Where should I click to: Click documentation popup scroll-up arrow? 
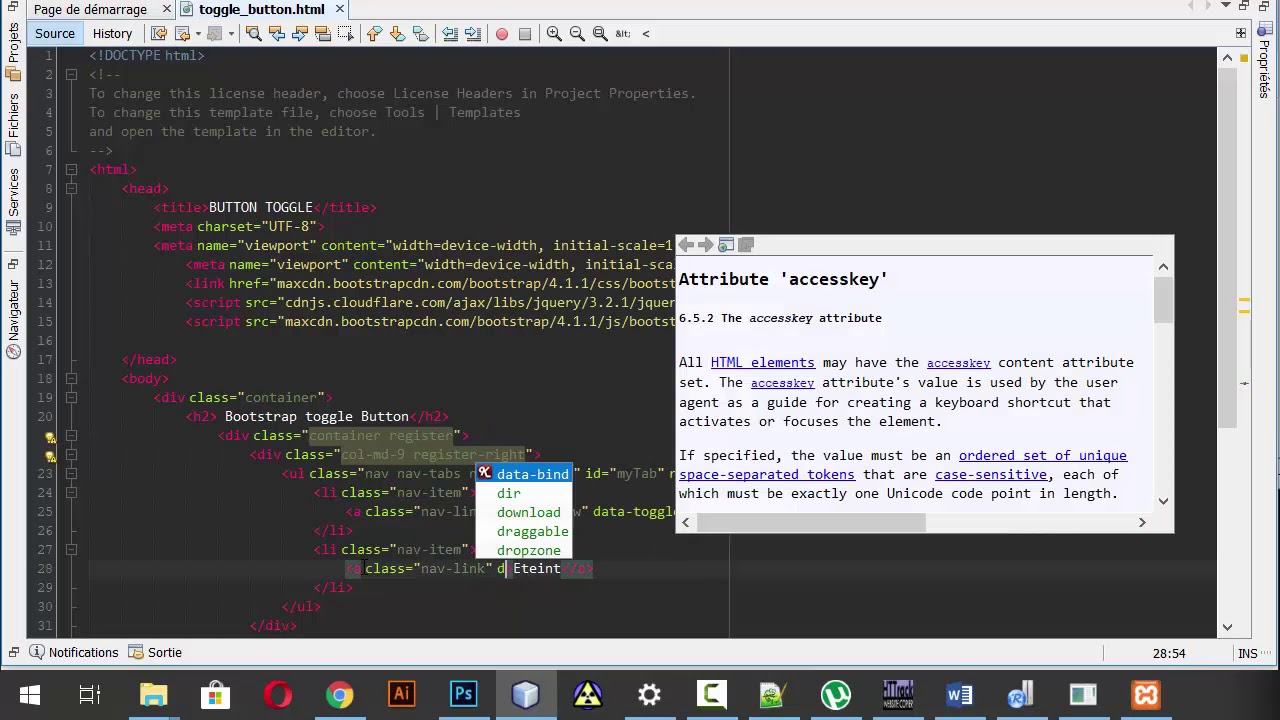(x=1163, y=266)
